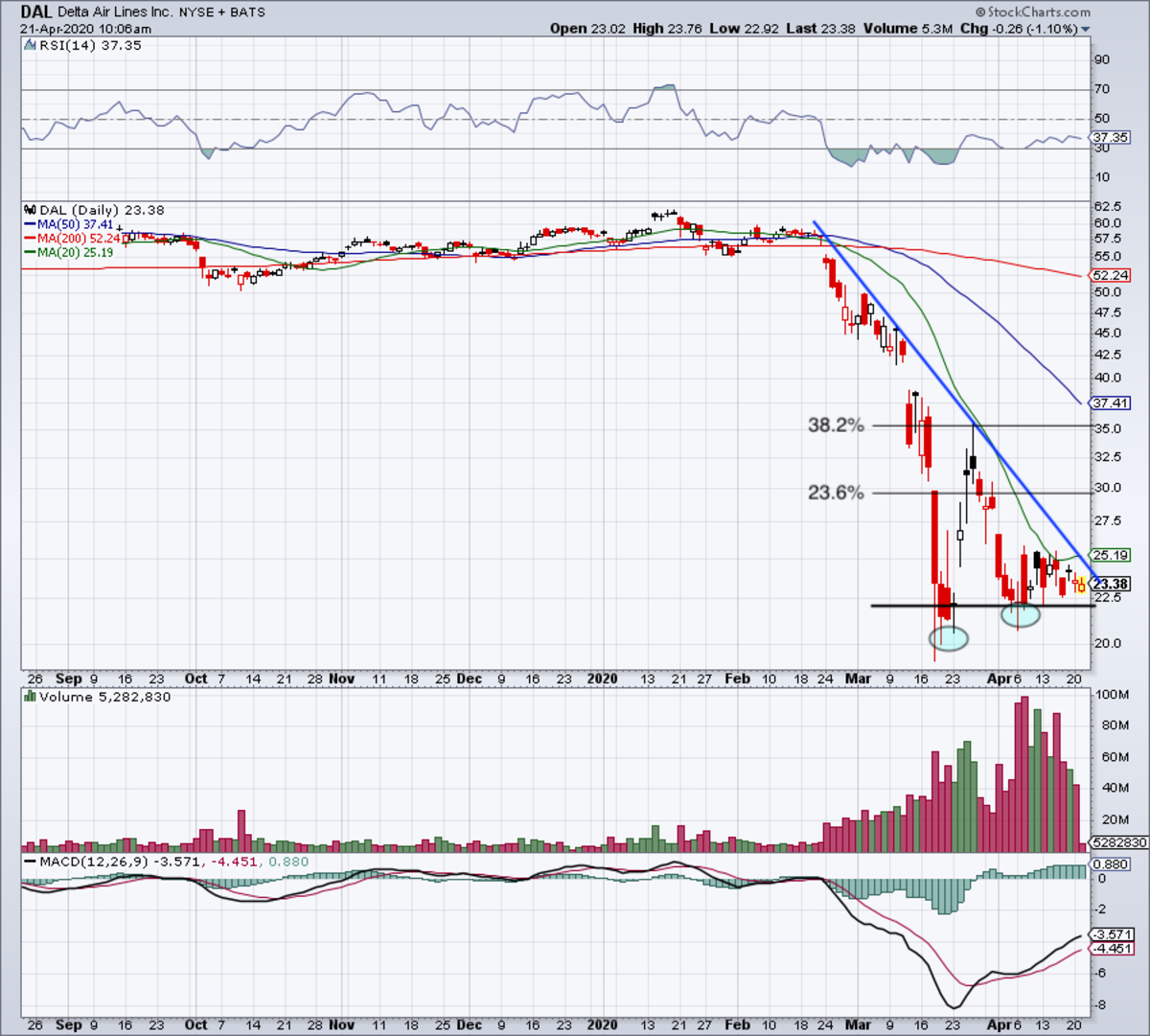
Task: Click the red line marker before MA(200)
Action: [30, 239]
